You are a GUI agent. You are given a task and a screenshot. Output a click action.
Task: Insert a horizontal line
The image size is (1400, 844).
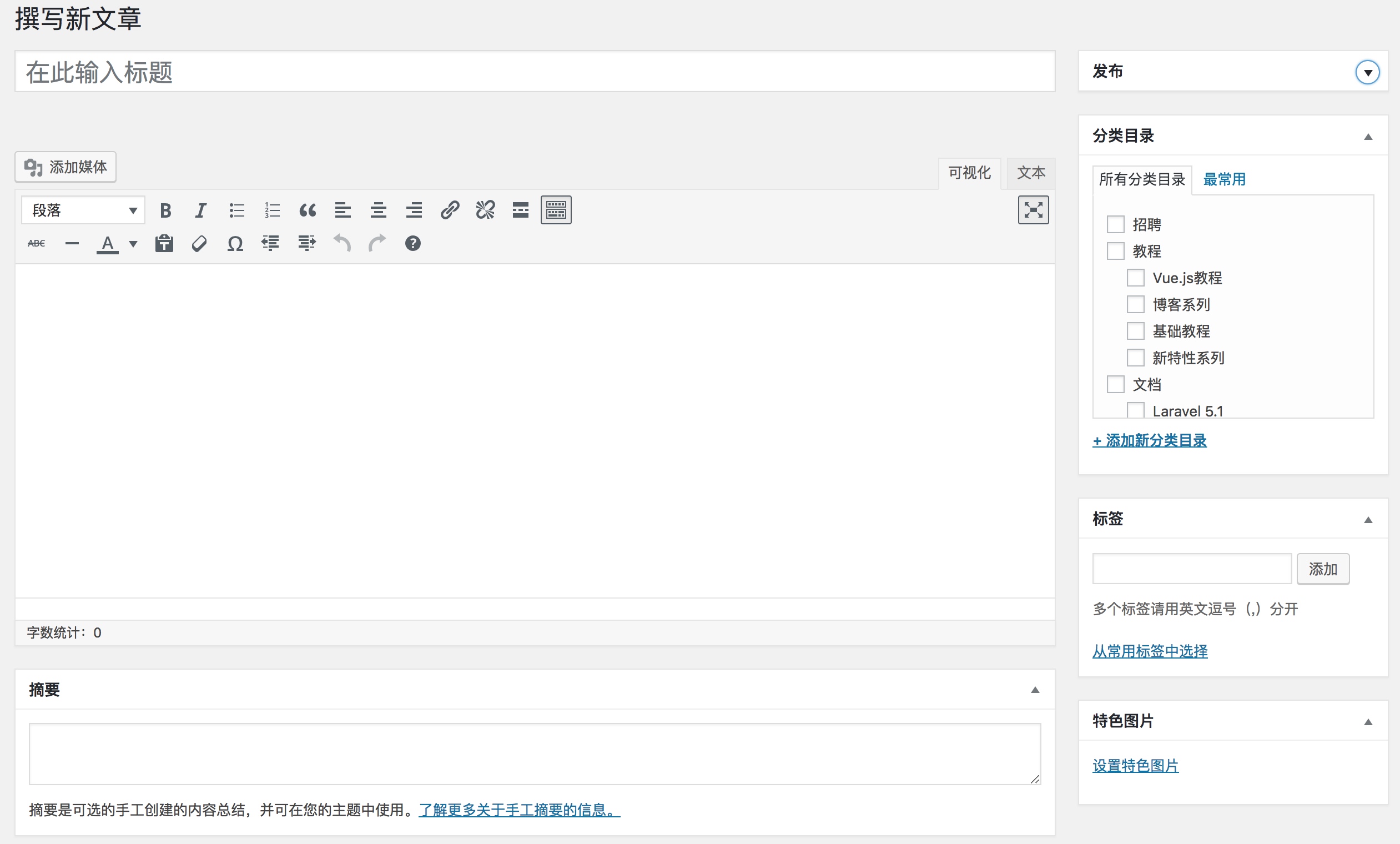click(x=72, y=243)
